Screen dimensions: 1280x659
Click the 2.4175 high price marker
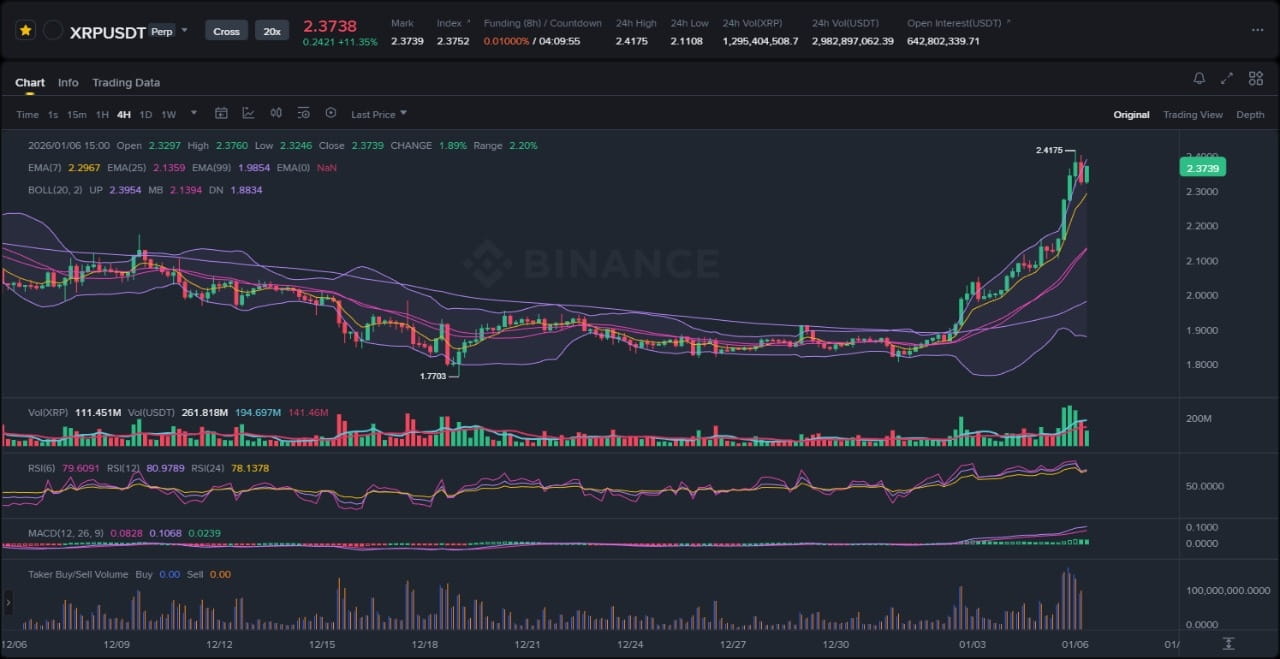[1049, 150]
